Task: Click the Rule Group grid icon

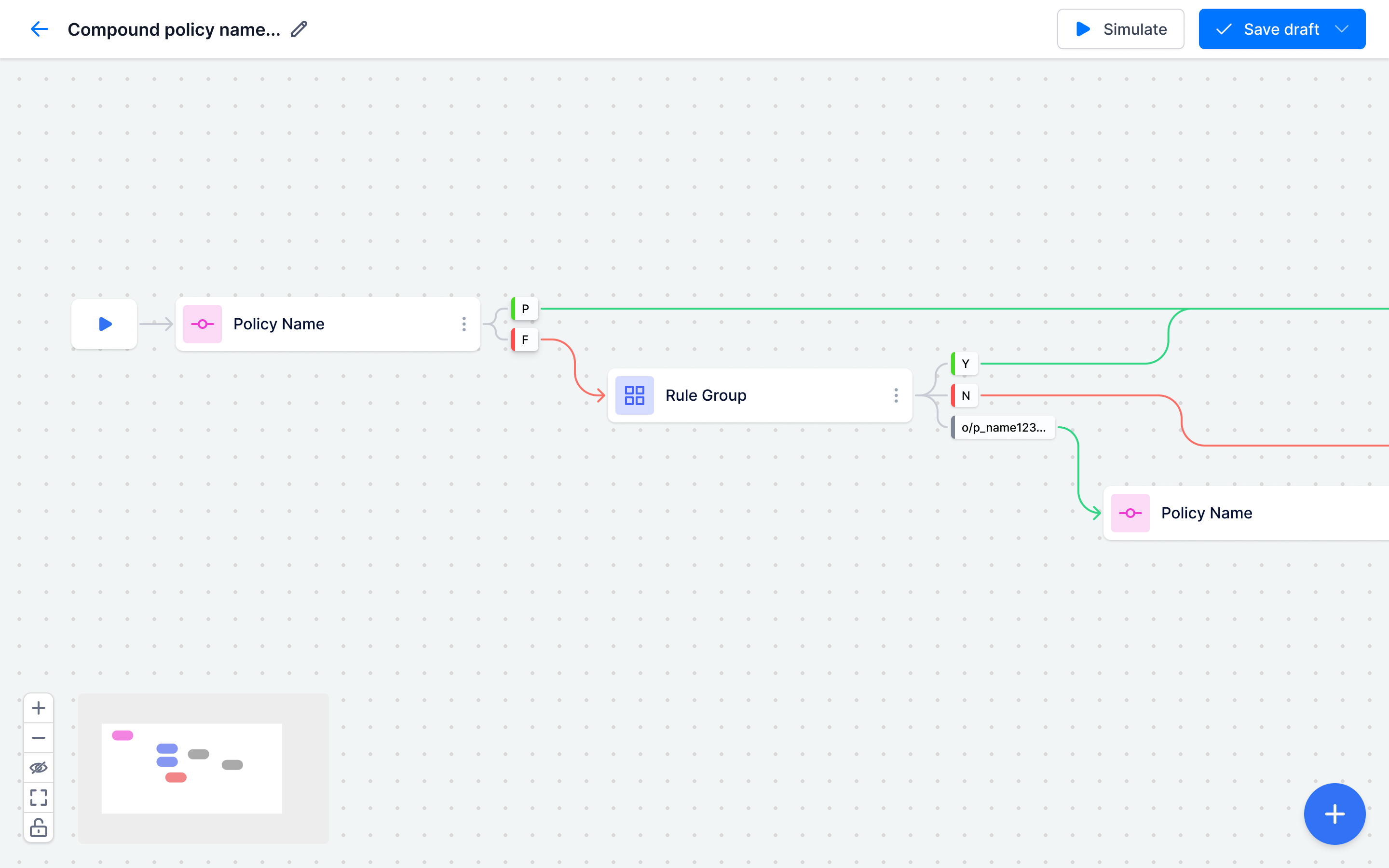Action: pyautogui.click(x=634, y=395)
